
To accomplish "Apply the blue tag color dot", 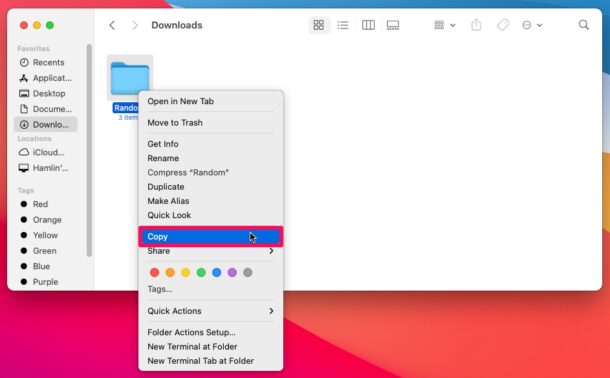I will (217, 273).
